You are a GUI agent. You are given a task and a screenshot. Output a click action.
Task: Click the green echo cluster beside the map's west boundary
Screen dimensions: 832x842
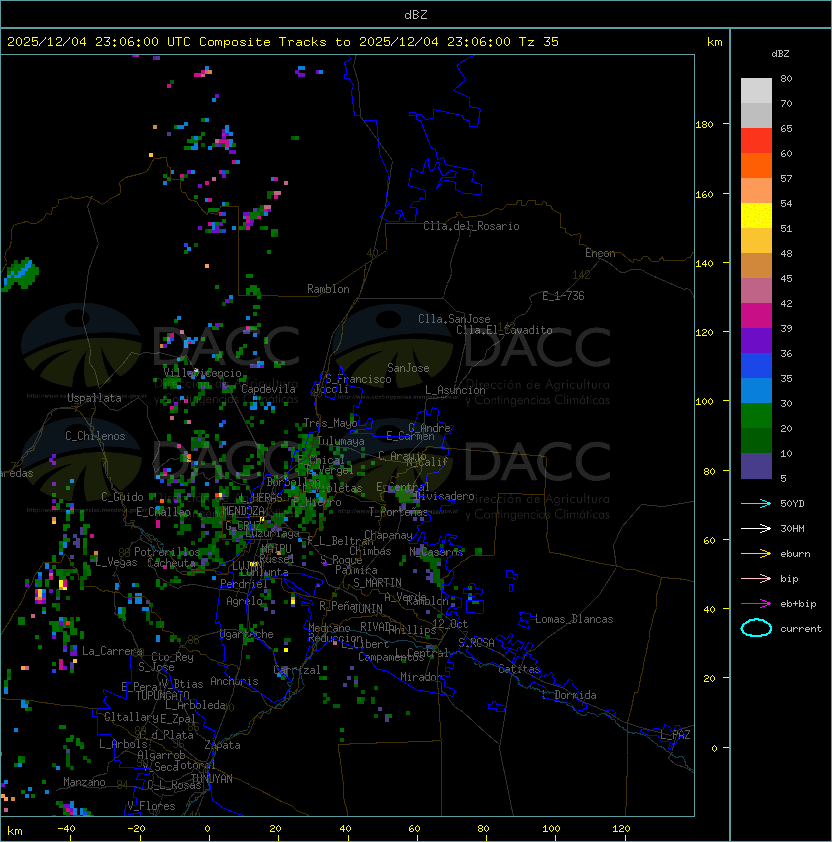[21, 274]
